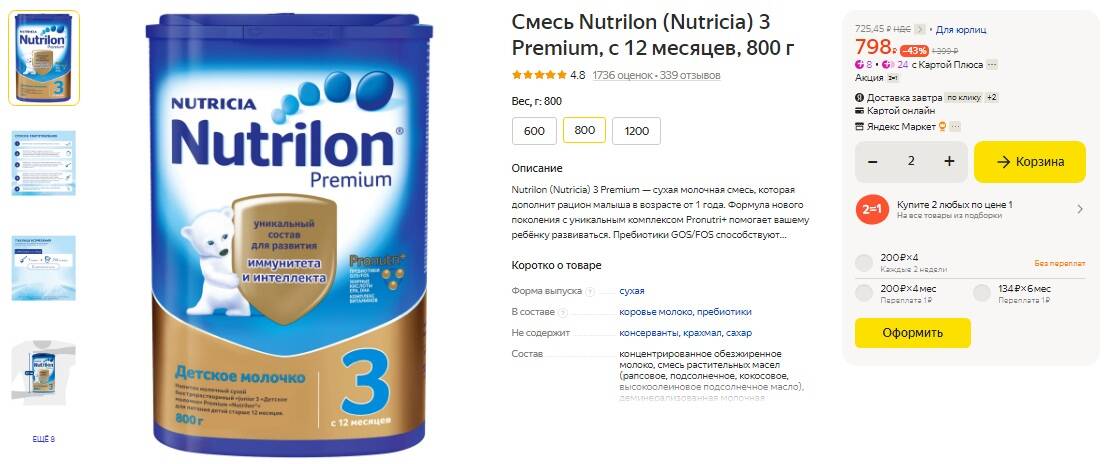Viewport: 1107px width, 464px height.
Task: Expand the НДС price arrow
Action: click(919, 29)
